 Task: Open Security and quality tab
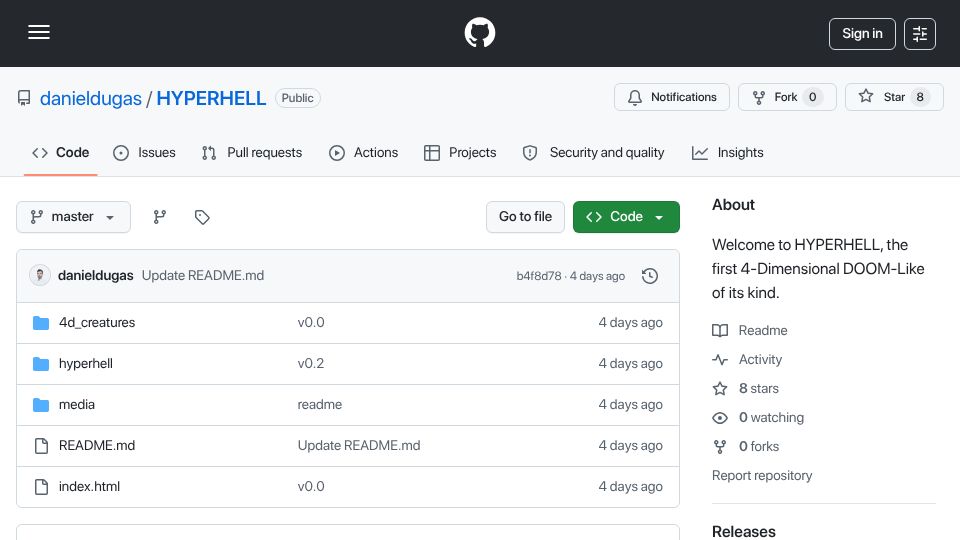pyautogui.click(x=593, y=152)
